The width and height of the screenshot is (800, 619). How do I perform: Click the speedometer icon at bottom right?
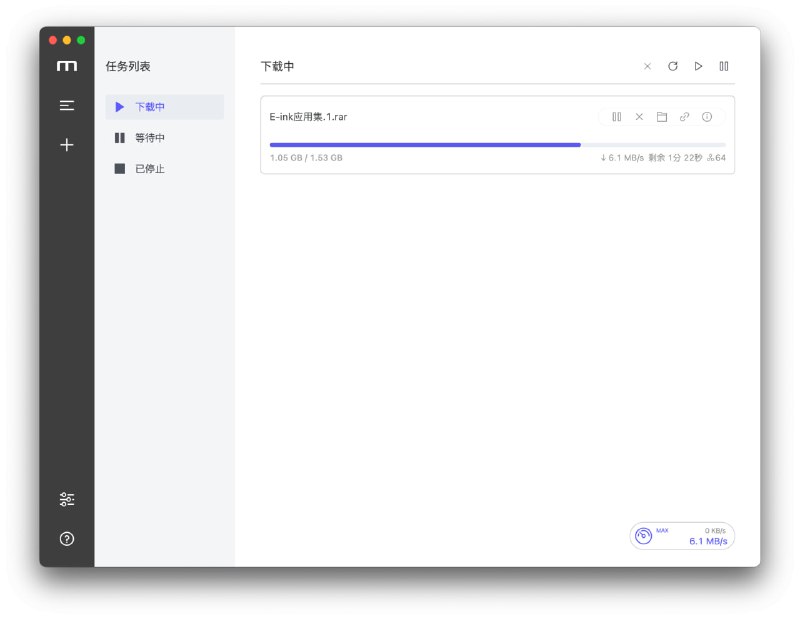coord(643,536)
